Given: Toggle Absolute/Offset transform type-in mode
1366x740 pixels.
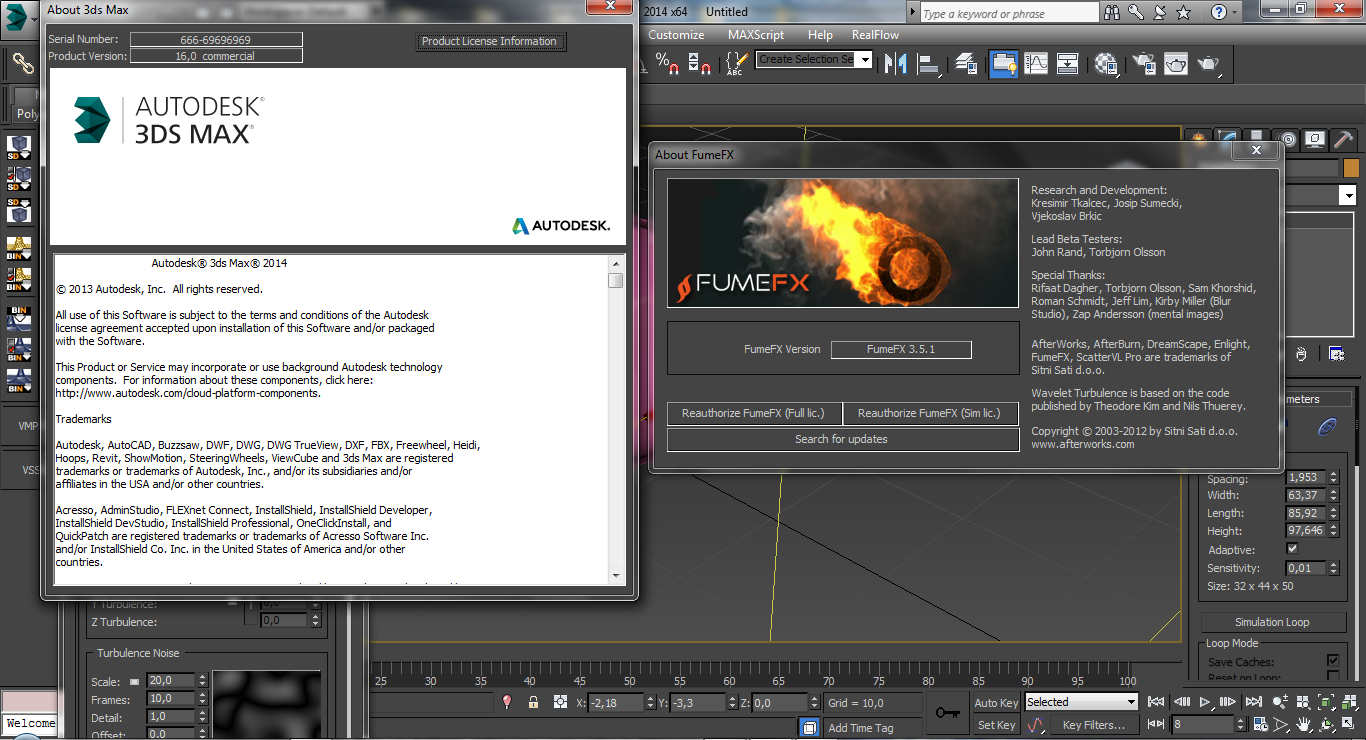Looking at the screenshot, I should pyautogui.click(x=560, y=703).
